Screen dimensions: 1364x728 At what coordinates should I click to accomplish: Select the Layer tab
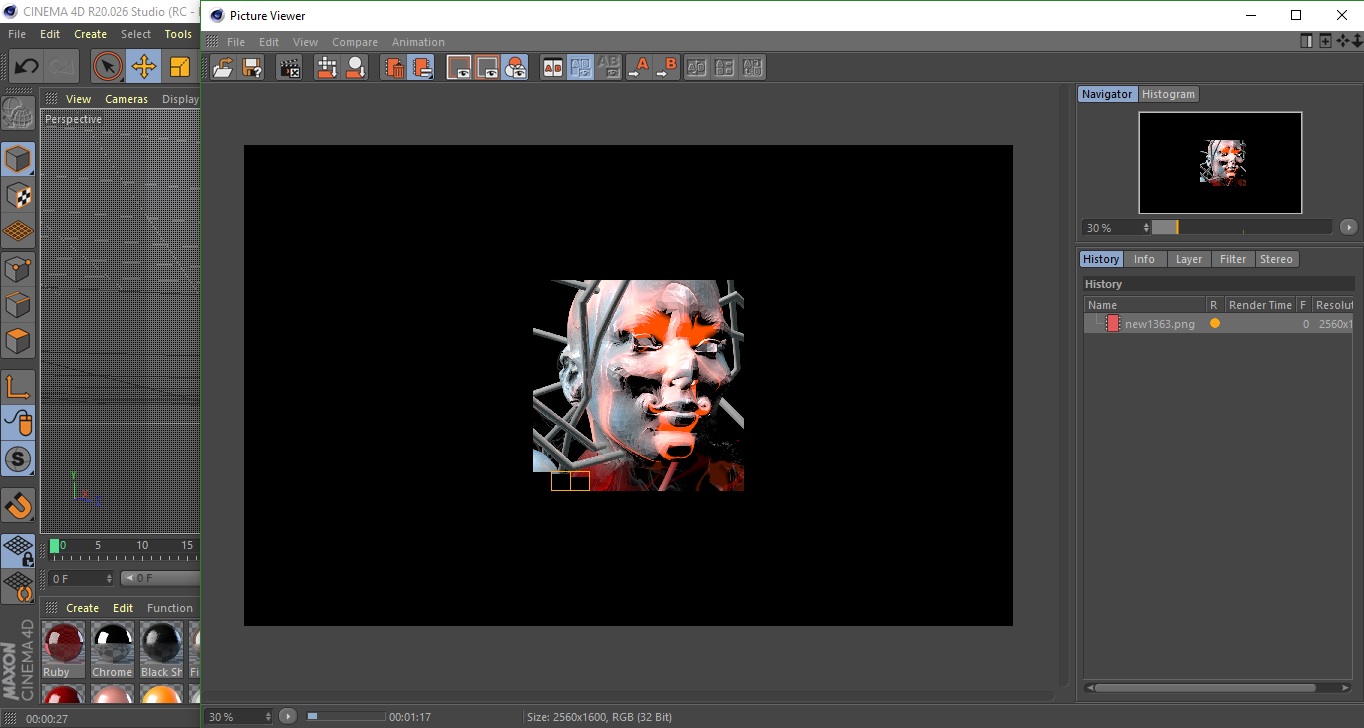pos(1188,259)
